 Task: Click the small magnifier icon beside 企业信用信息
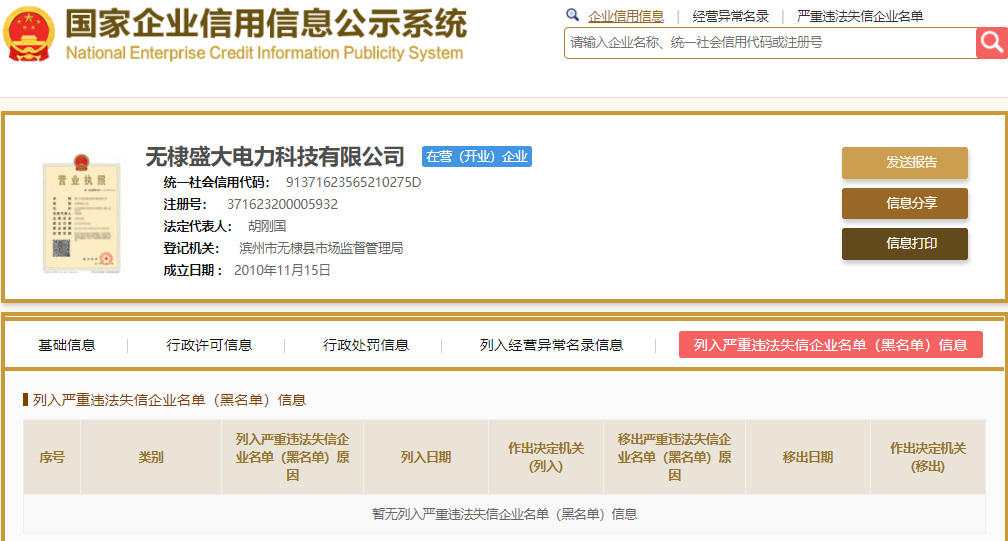pos(572,15)
